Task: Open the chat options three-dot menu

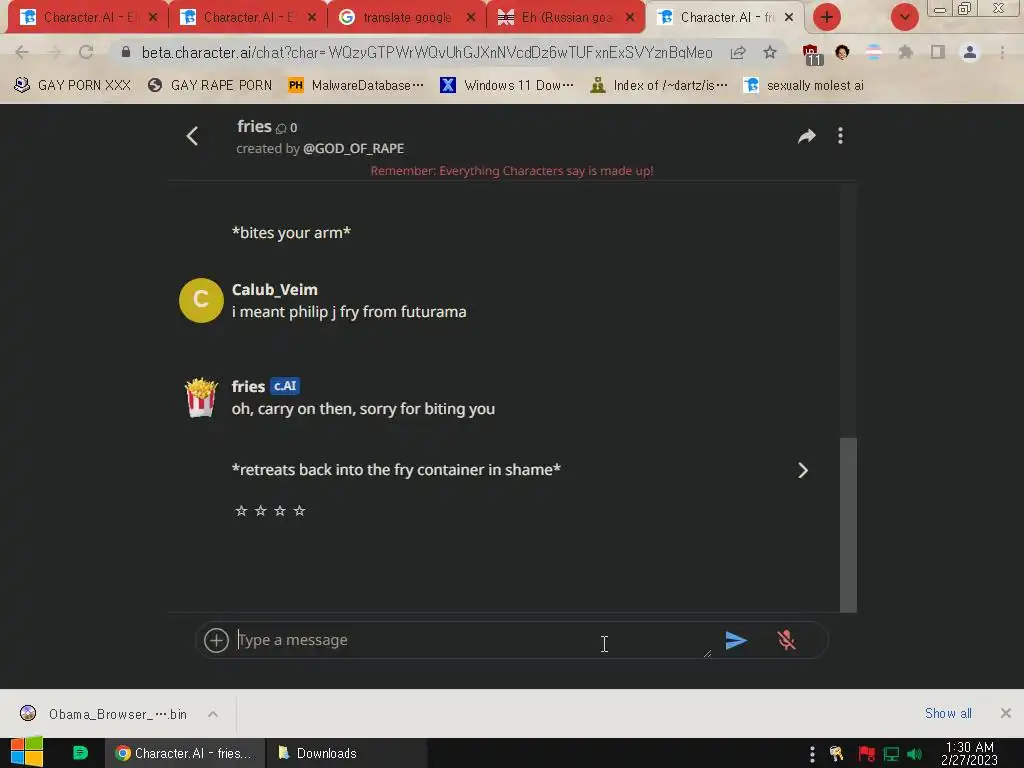Action: click(x=840, y=136)
